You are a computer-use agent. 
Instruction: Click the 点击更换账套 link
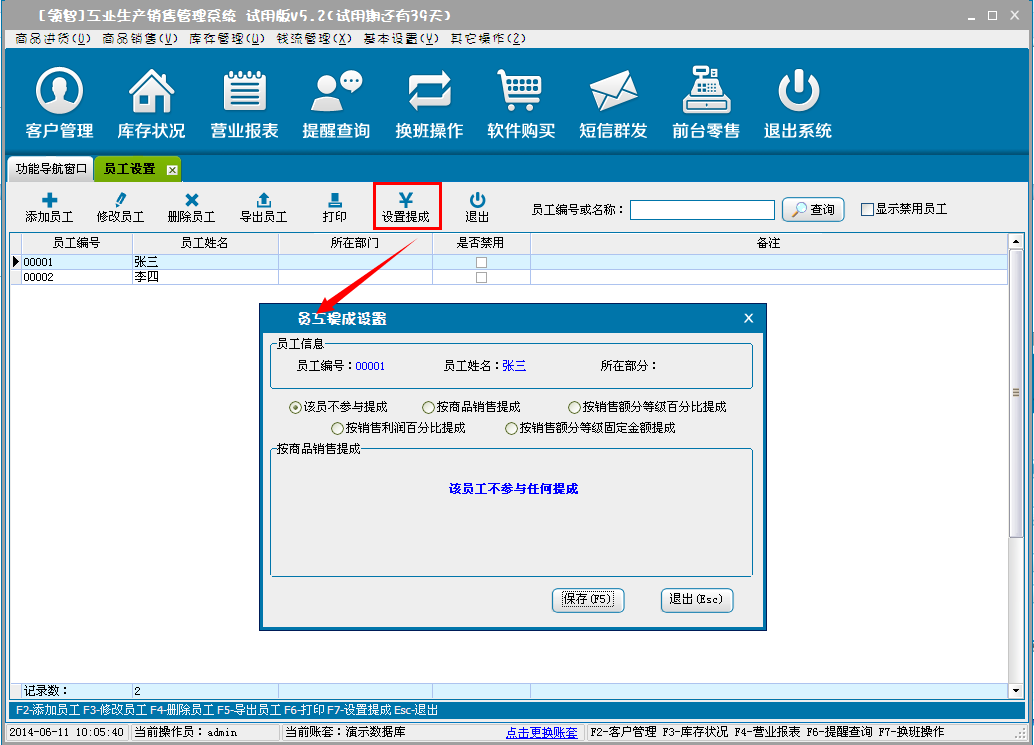tap(541, 733)
